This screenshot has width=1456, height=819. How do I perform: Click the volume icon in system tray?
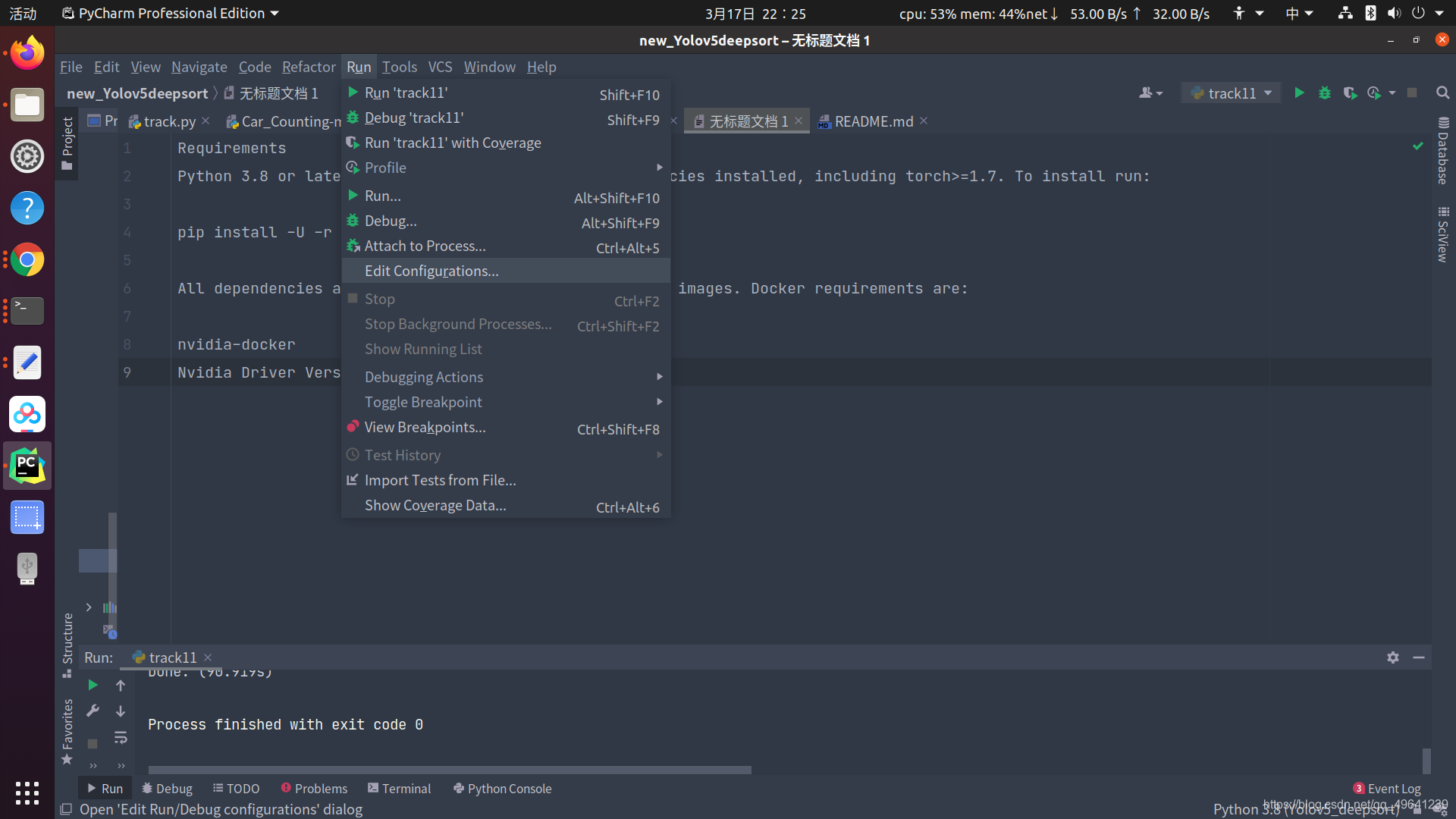pyautogui.click(x=1394, y=13)
